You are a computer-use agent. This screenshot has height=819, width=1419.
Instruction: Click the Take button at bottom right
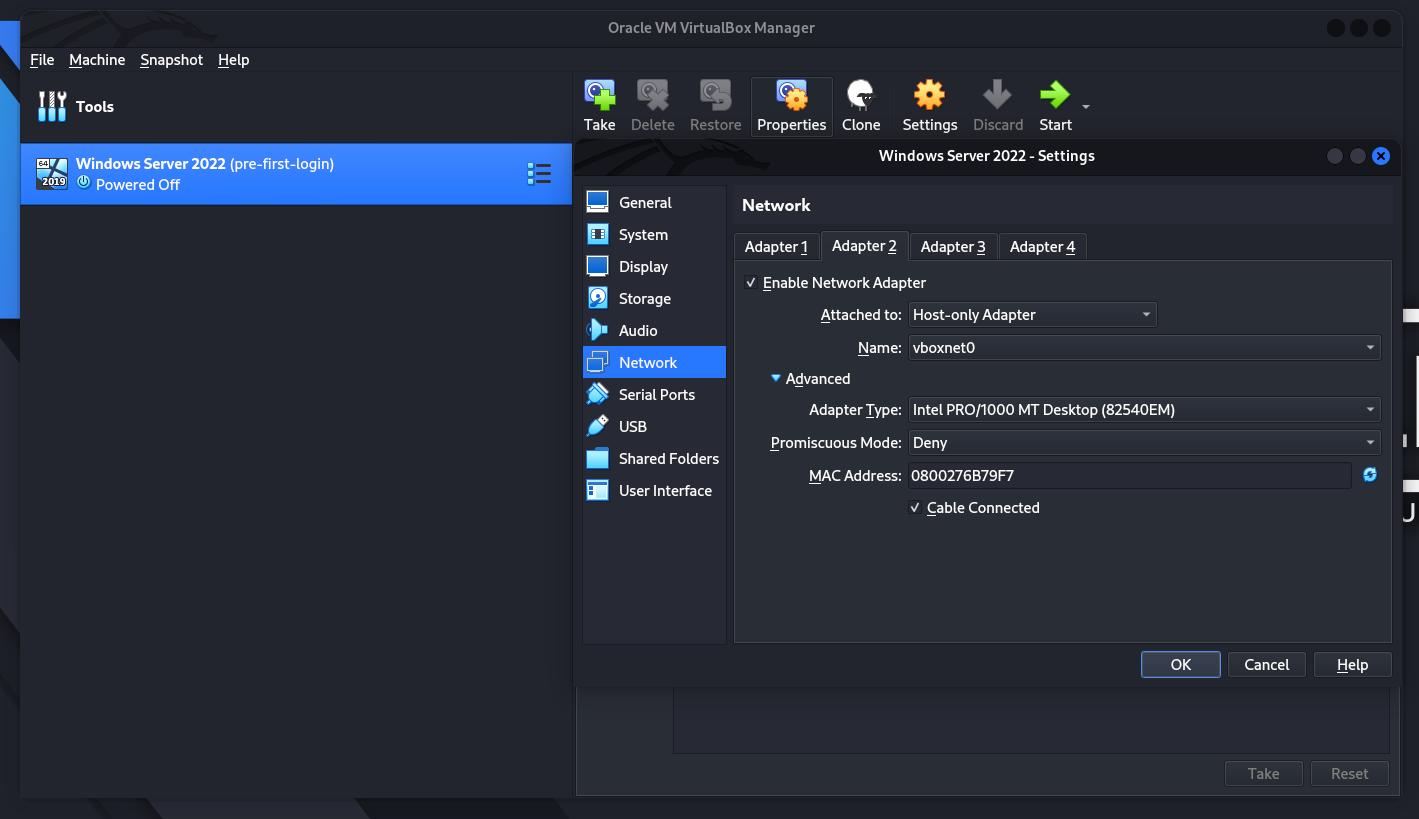point(1264,774)
